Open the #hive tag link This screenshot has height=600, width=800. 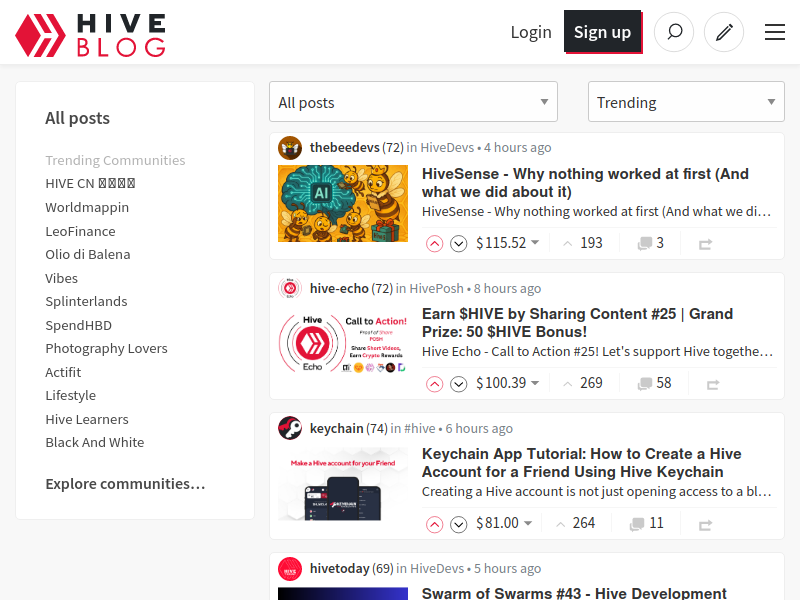point(419,428)
